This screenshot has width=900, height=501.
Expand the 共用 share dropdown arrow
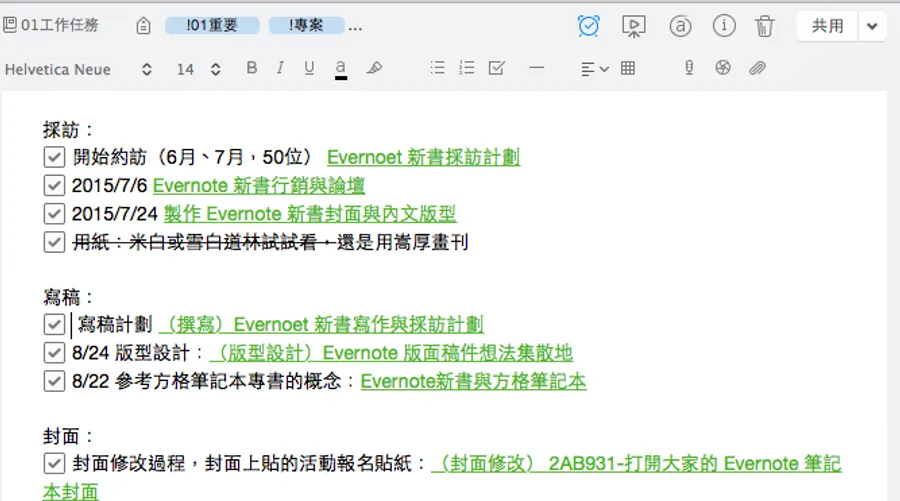click(872, 26)
